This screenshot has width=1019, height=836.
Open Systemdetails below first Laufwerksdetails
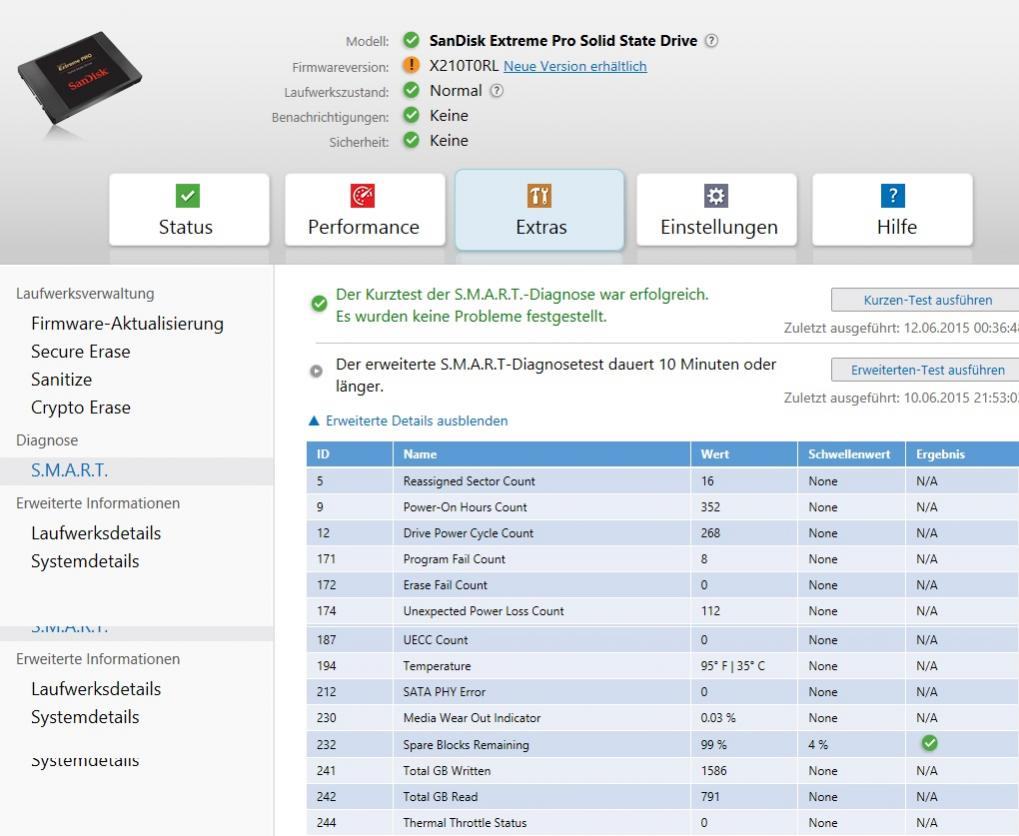coord(85,562)
